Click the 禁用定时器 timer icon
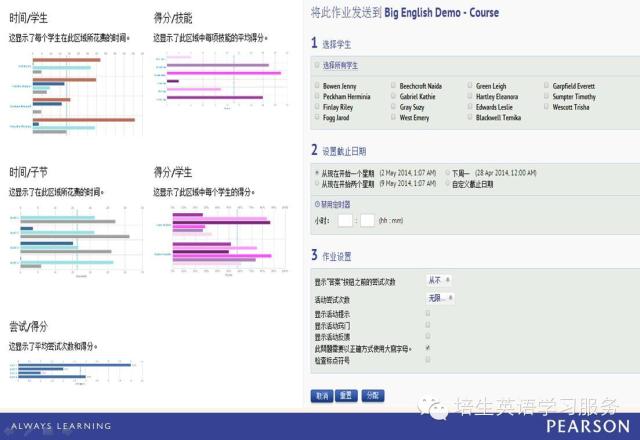640x440 pixels. click(317, 203)
